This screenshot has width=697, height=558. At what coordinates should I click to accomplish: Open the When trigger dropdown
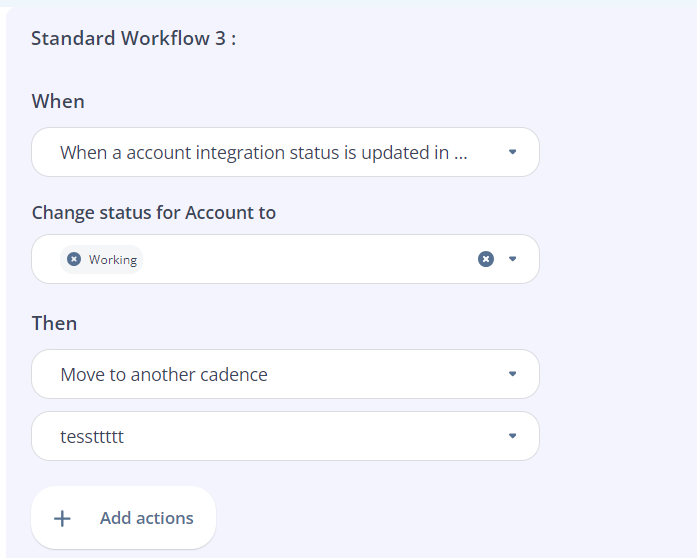(285, 152)
